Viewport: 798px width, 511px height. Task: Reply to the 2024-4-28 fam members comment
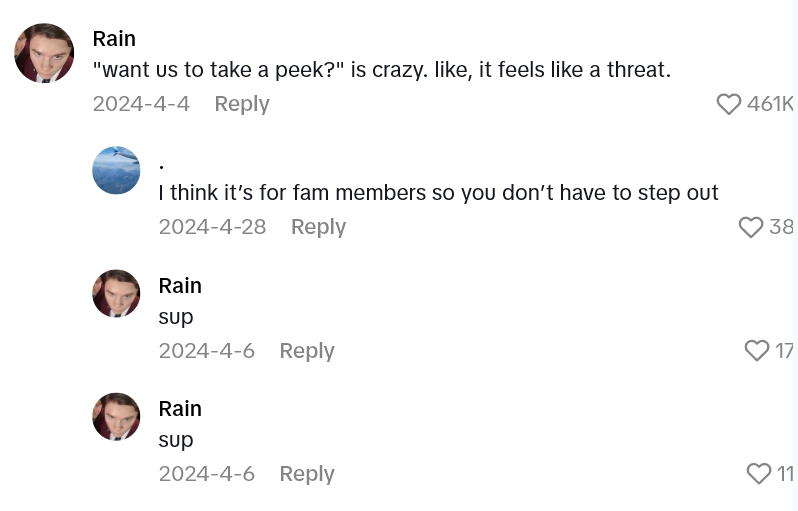(318, 227)
